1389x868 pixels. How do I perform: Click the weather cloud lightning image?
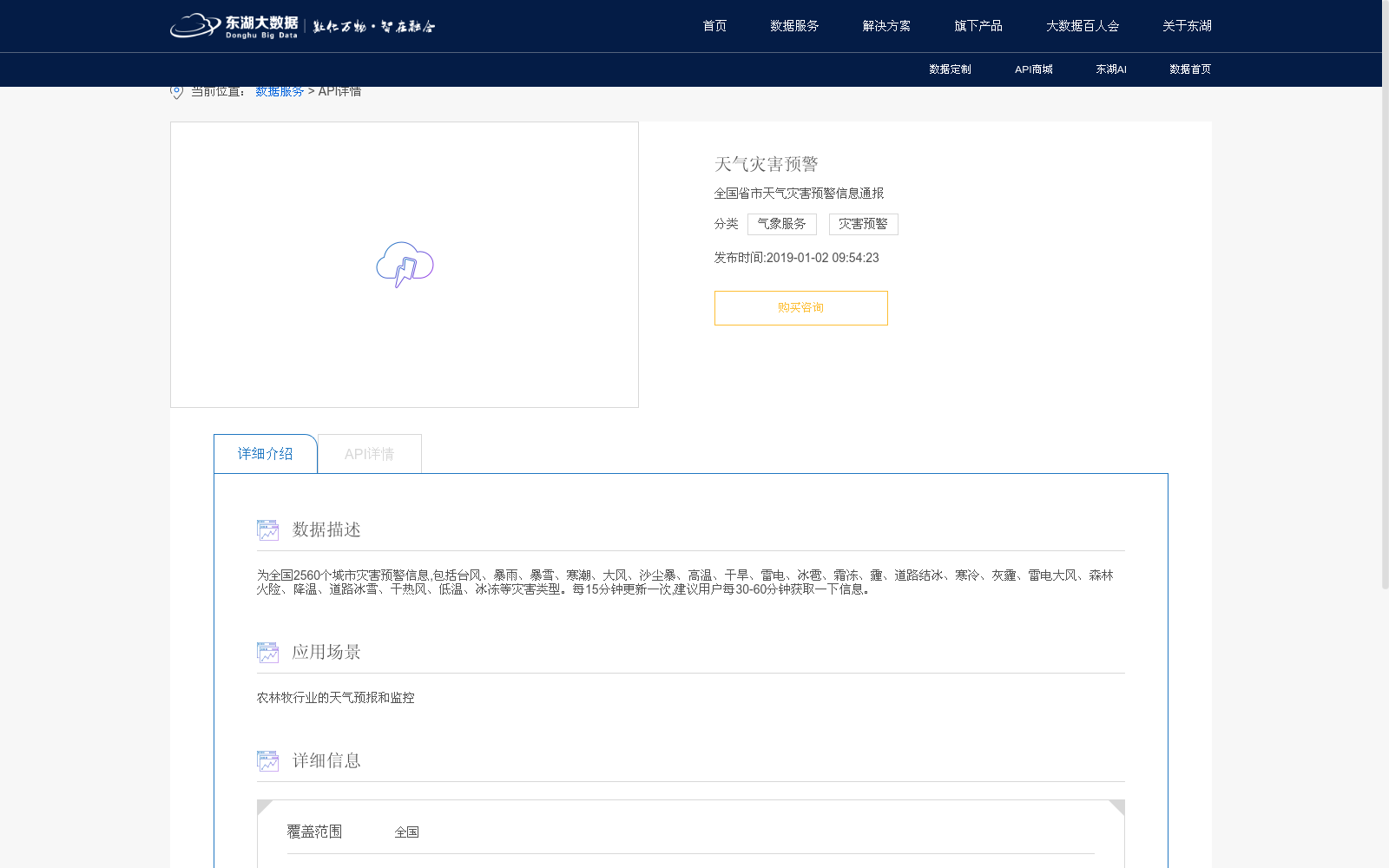pos(405,265)
